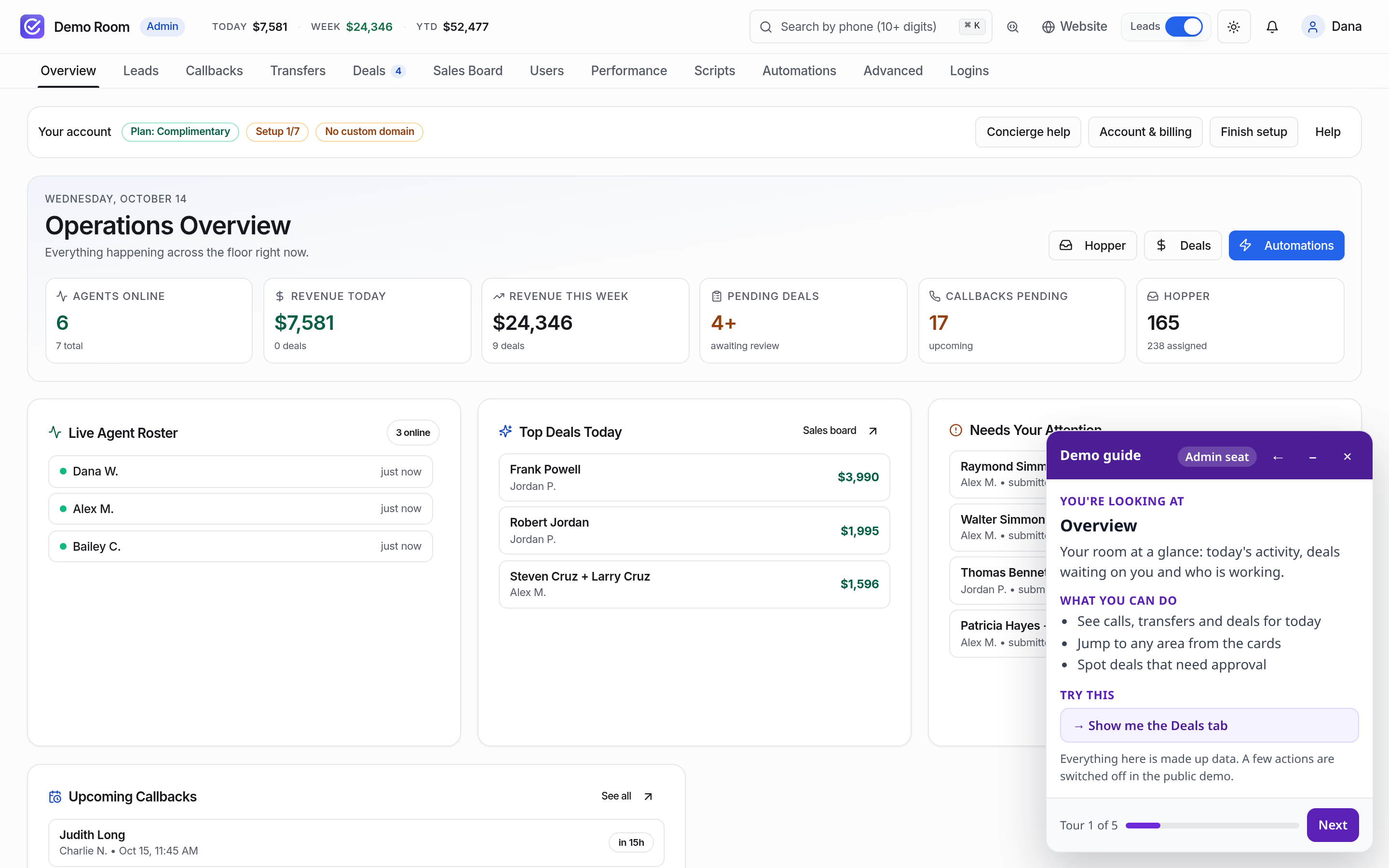Open the Agents Online card

(x=149, y=321)
